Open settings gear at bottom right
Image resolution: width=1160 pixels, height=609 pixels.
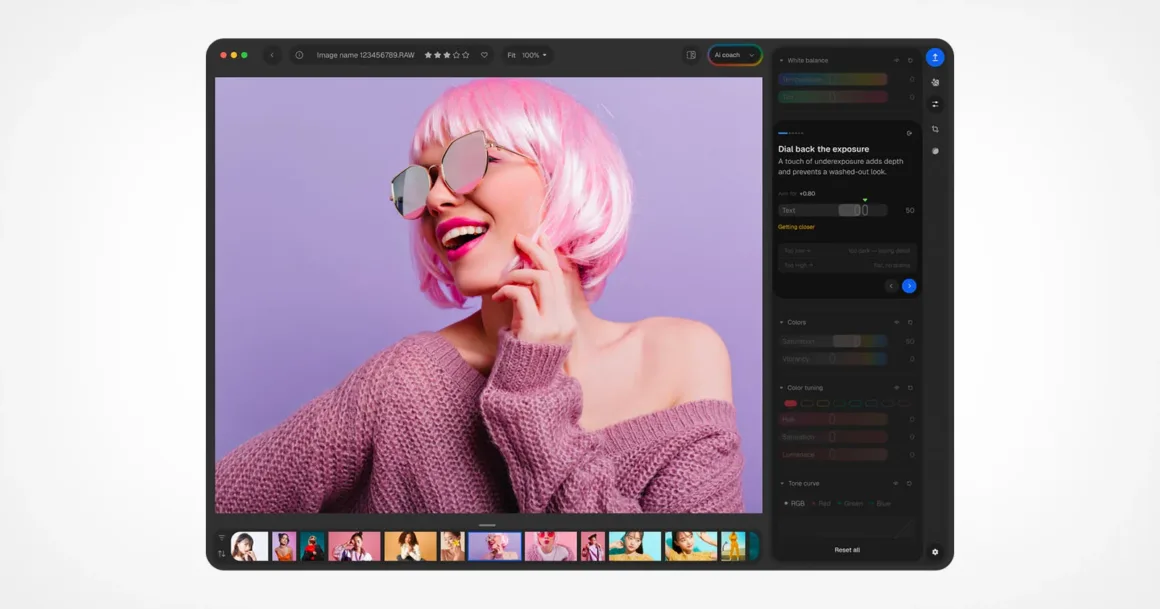coord(935,552)
